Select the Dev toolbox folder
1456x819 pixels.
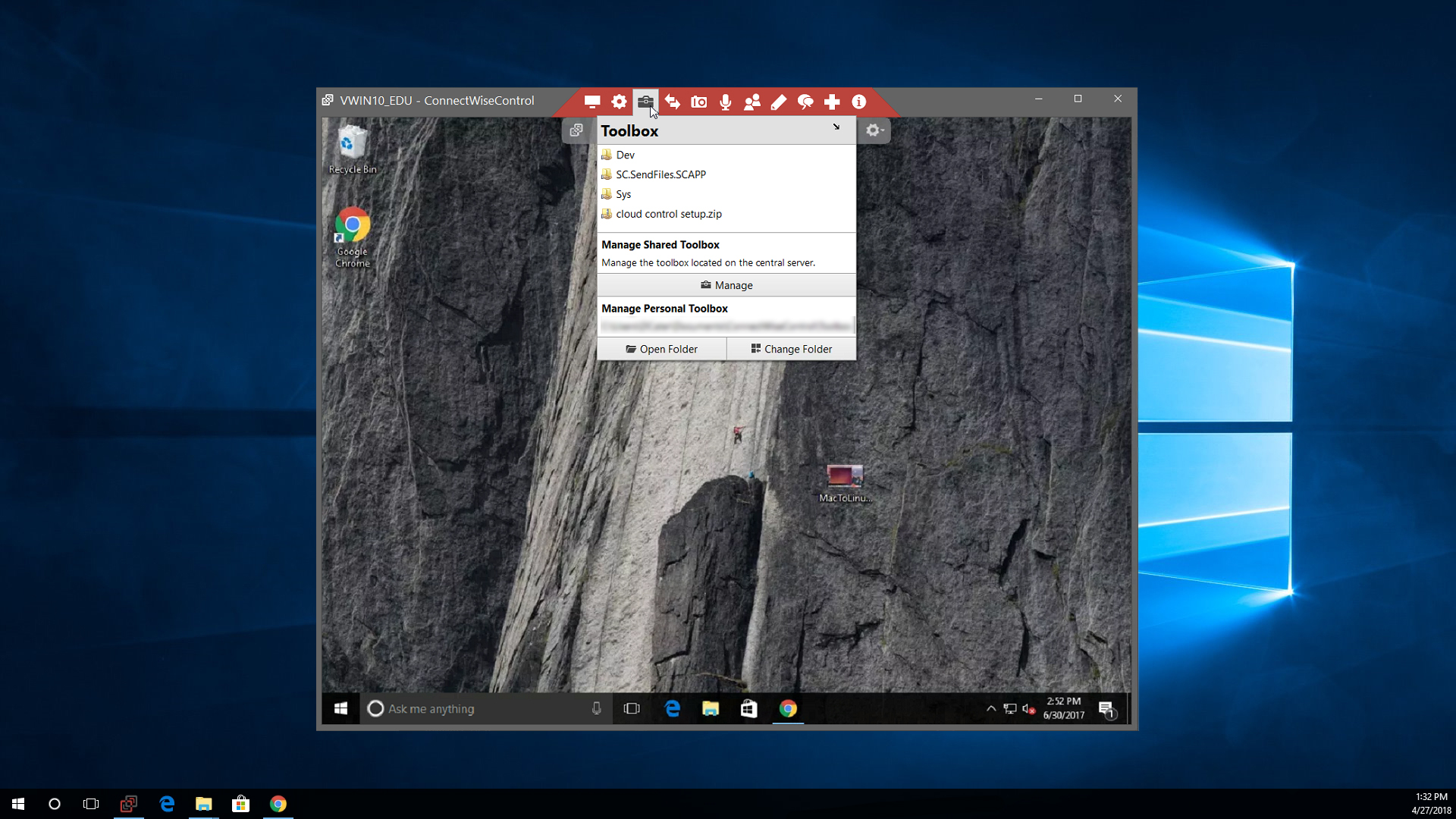point(625,155)
